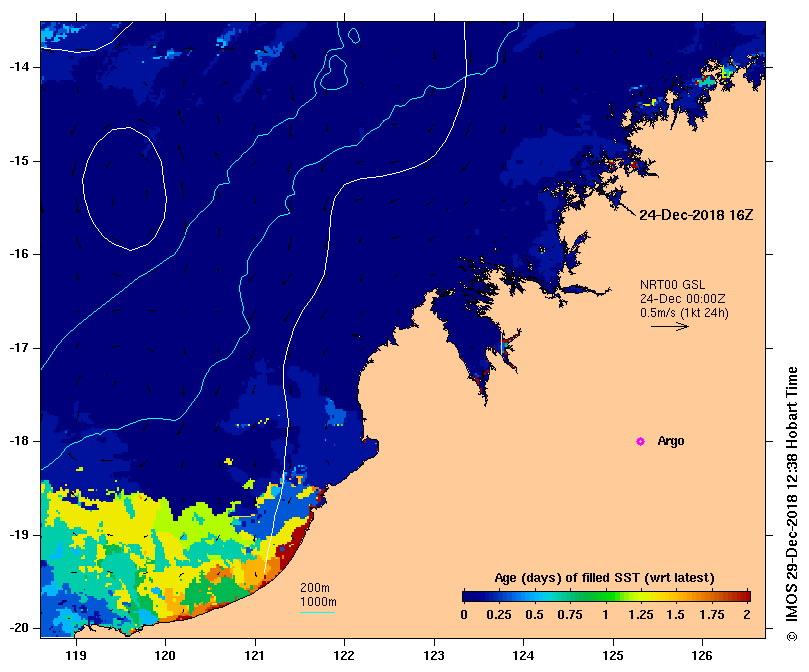Screen dimensions: 809x672
Task: Click the velocity scale arrow in legend
Action: point(670,326)
